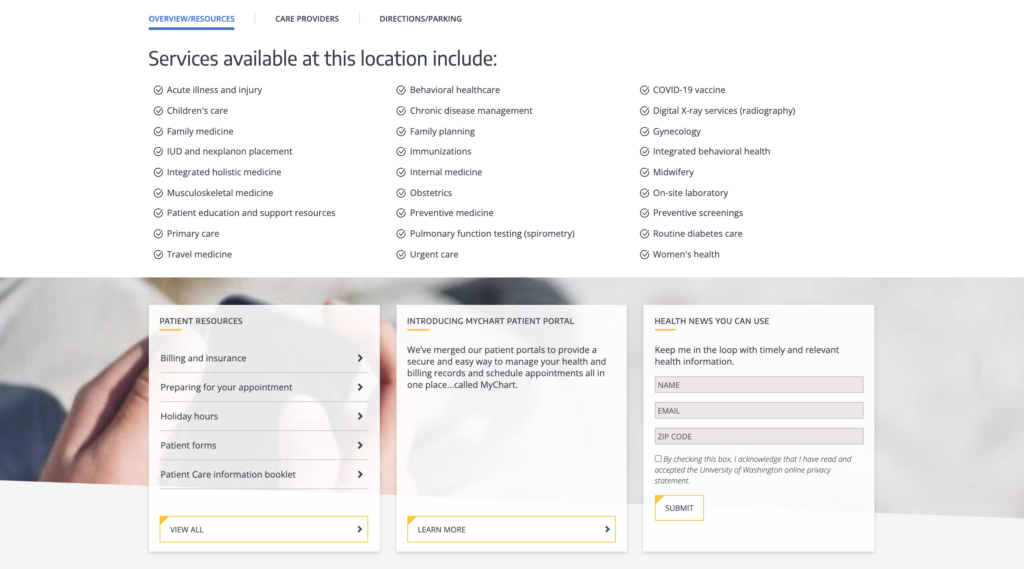Click Learn More about MyChart portal
Viewport: 1024px width, 569px height.
click(x=511, y=529)
